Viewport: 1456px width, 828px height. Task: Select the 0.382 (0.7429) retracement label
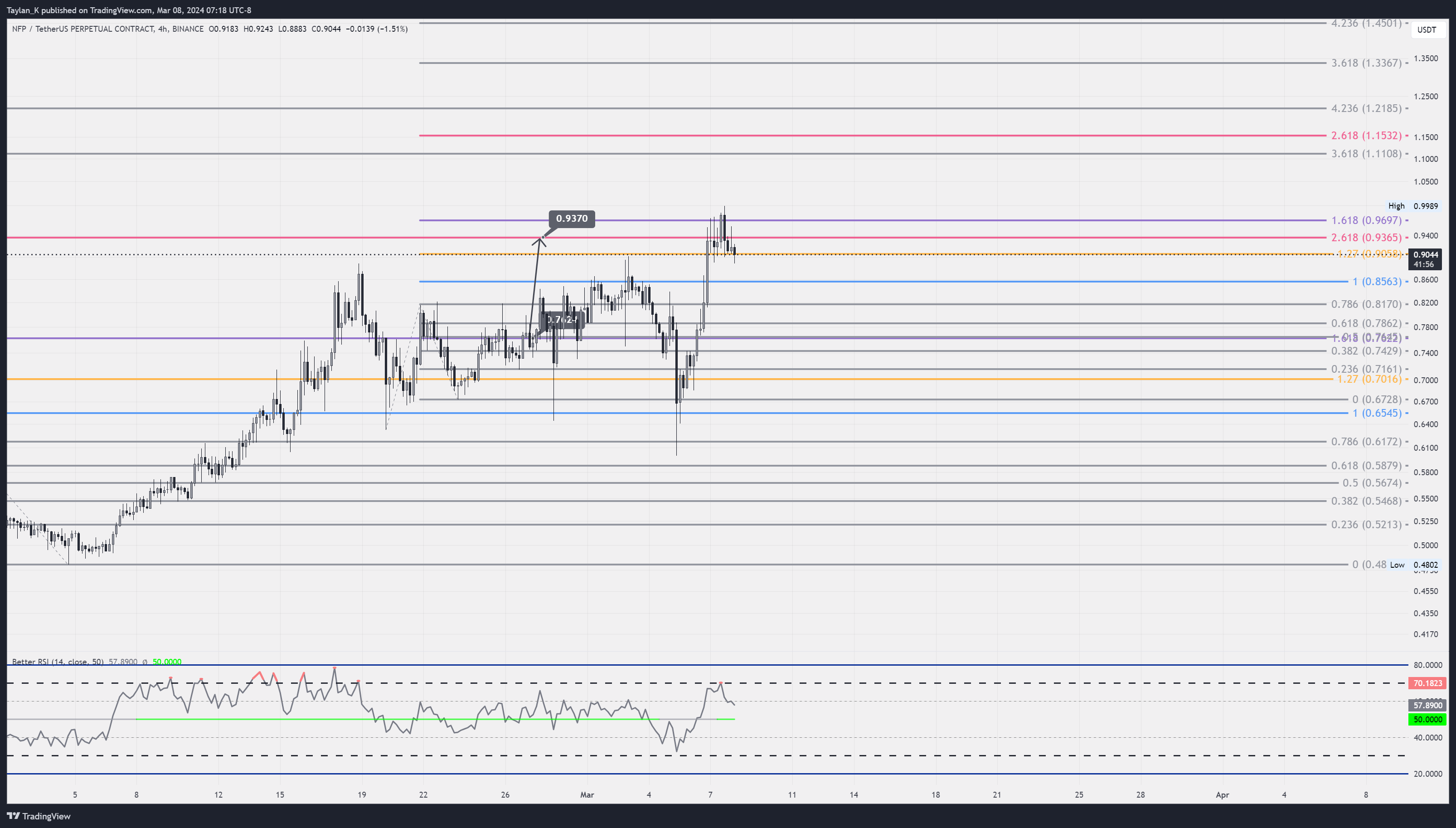tap(1367, 351)
